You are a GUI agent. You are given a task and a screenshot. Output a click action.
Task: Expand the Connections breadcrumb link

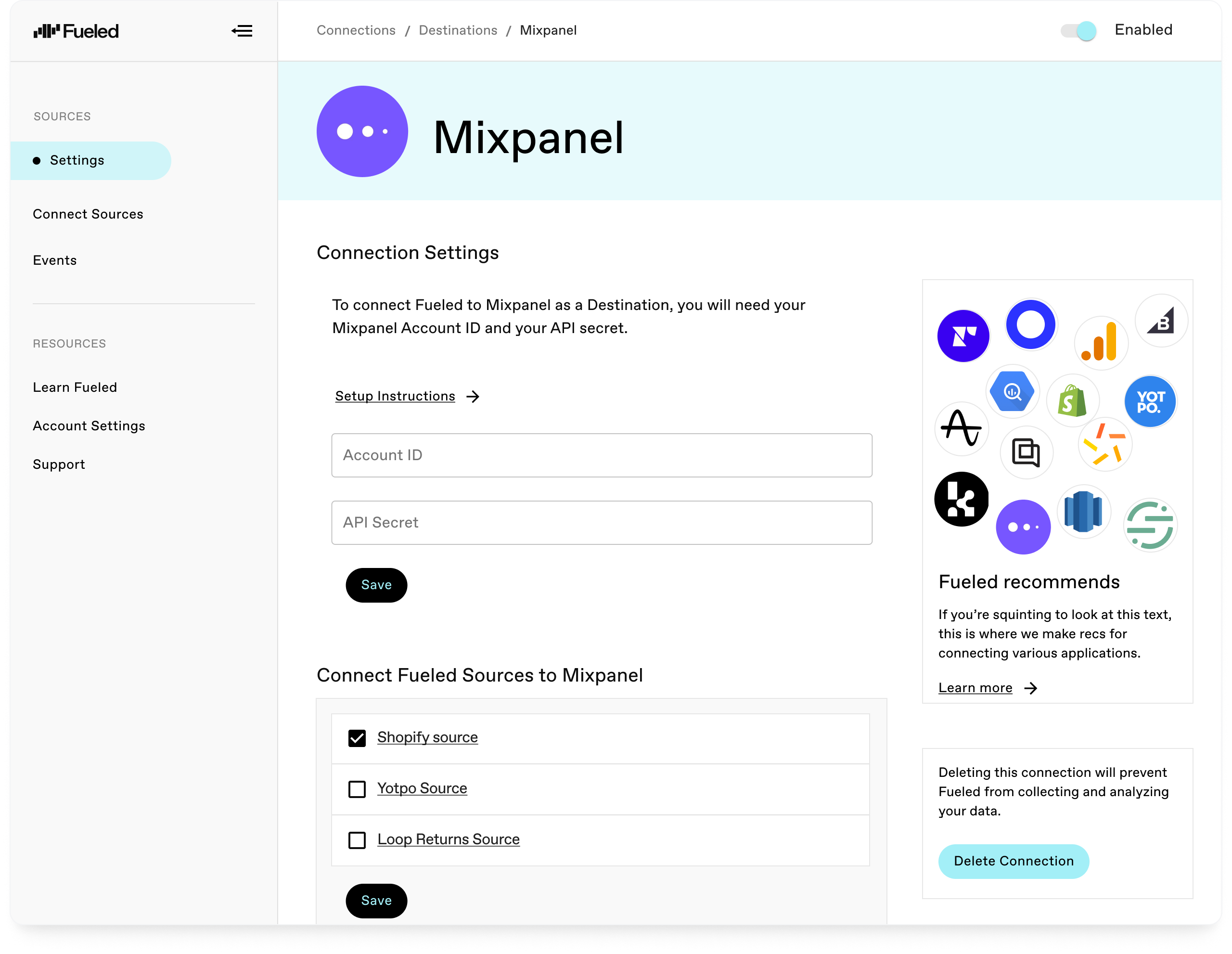click(356, 30)
